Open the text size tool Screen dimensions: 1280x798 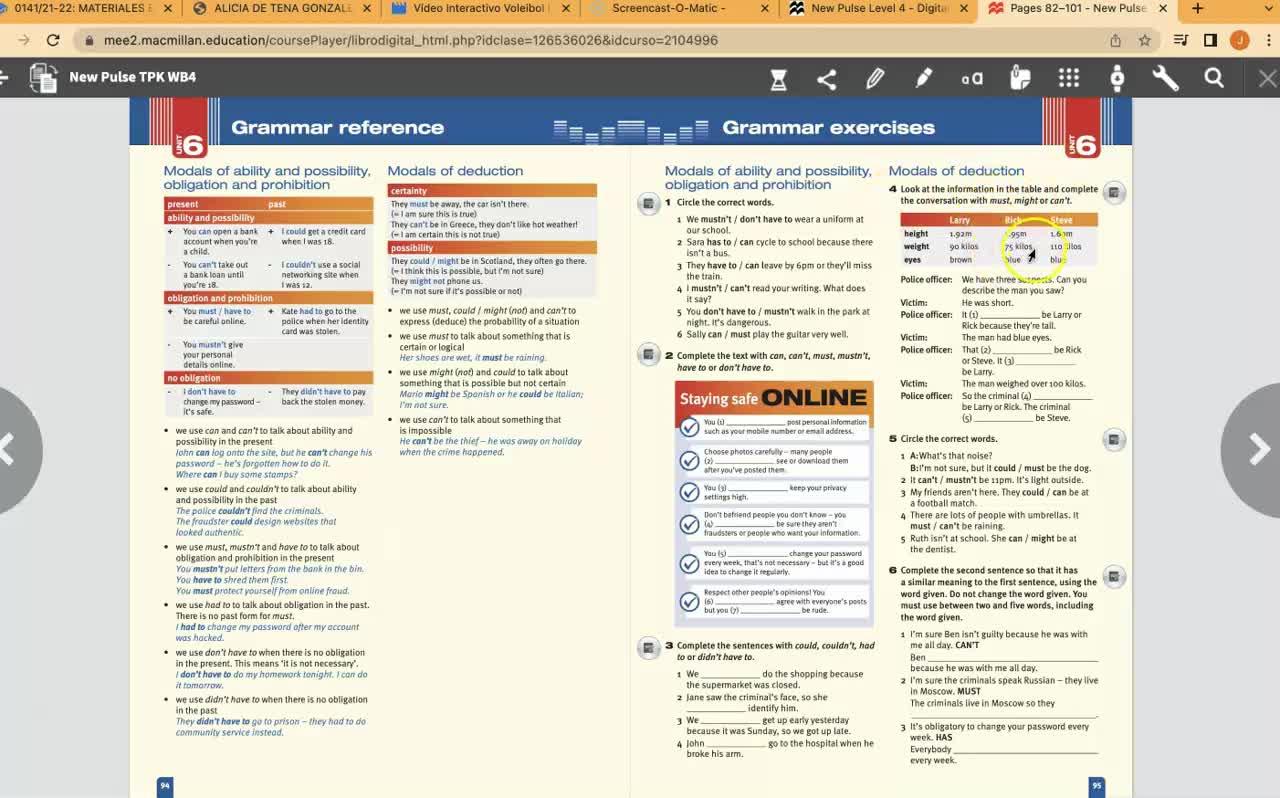click(x=972, y=78)
